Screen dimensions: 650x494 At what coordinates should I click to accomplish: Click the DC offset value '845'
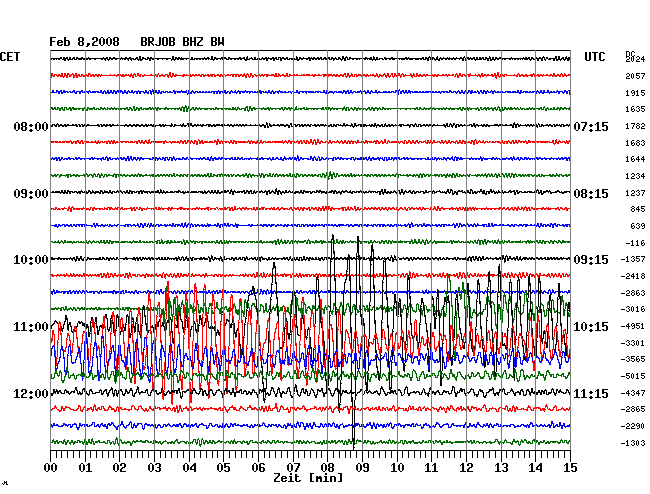[x=638, y=209]
